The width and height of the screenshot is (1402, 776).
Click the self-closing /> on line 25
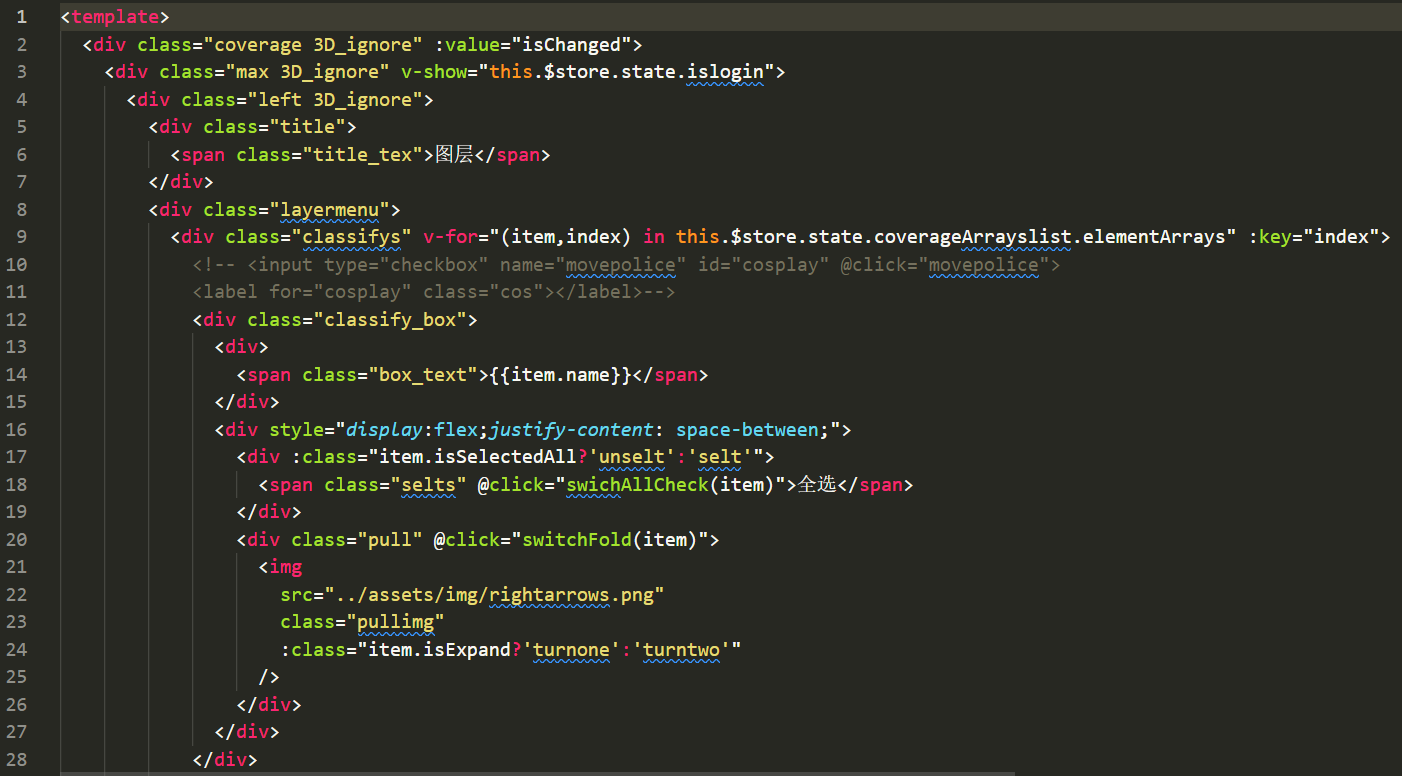coord(269,677)
